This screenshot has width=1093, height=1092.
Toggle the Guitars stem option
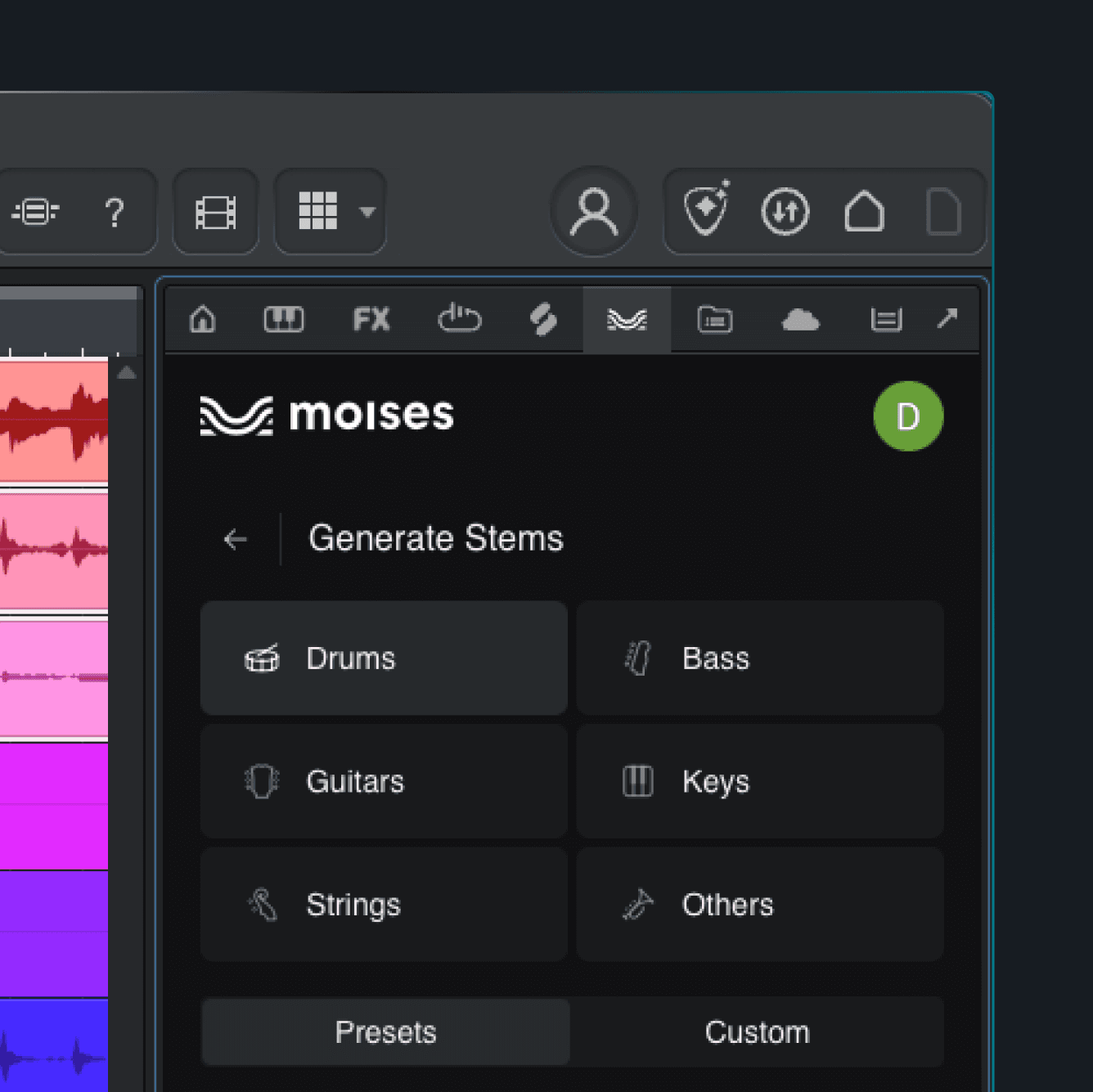click(x=384, y=781)
